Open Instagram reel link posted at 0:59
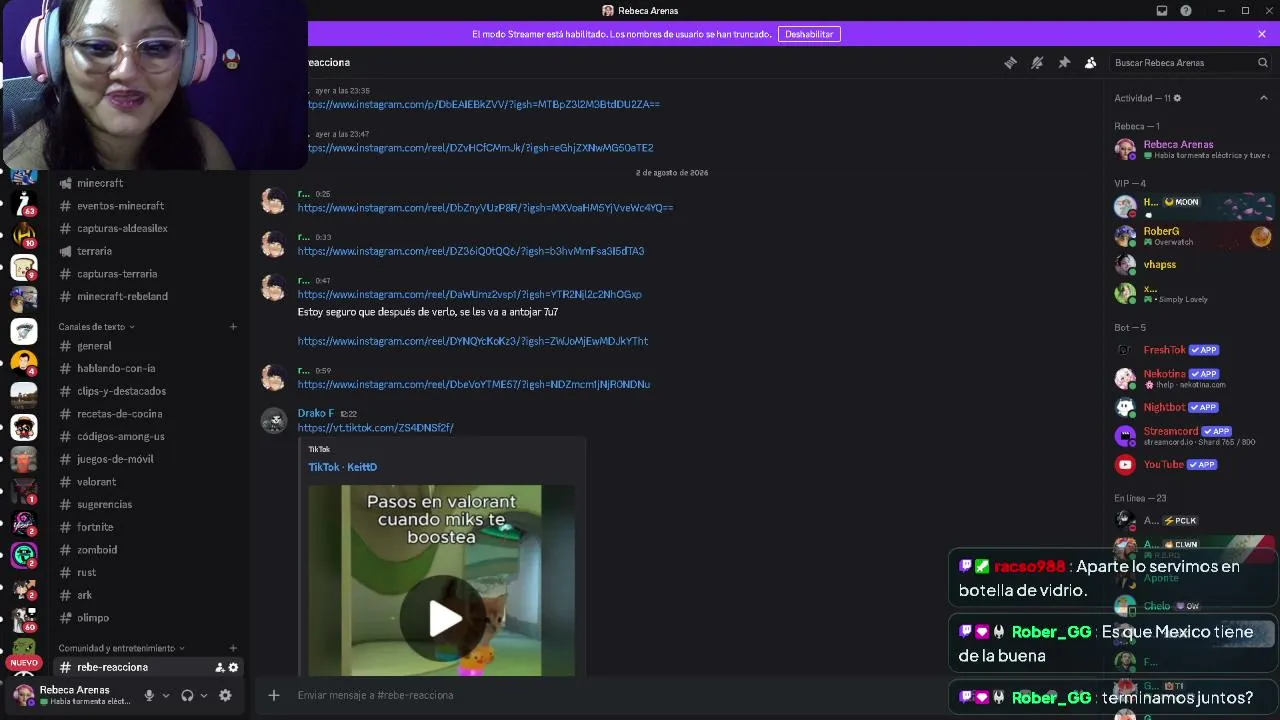Viewport: 1280px width, 720px height. 474,384
